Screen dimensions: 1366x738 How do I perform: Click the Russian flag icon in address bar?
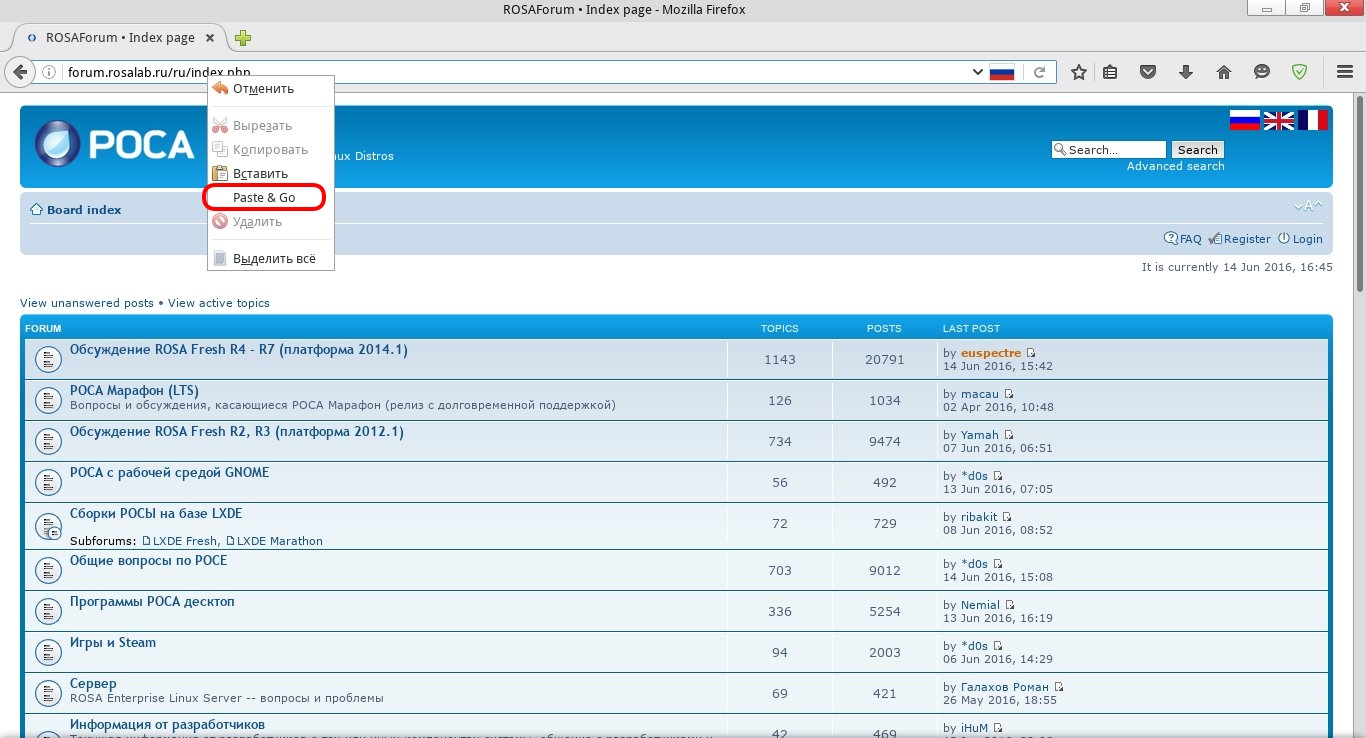pyautogui.click(x=1002, y=72)
